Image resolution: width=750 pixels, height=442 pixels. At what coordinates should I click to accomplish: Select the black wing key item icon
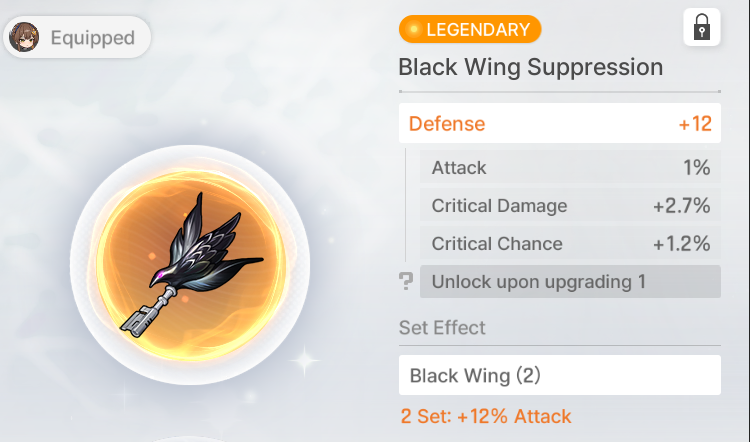(191, 265)
